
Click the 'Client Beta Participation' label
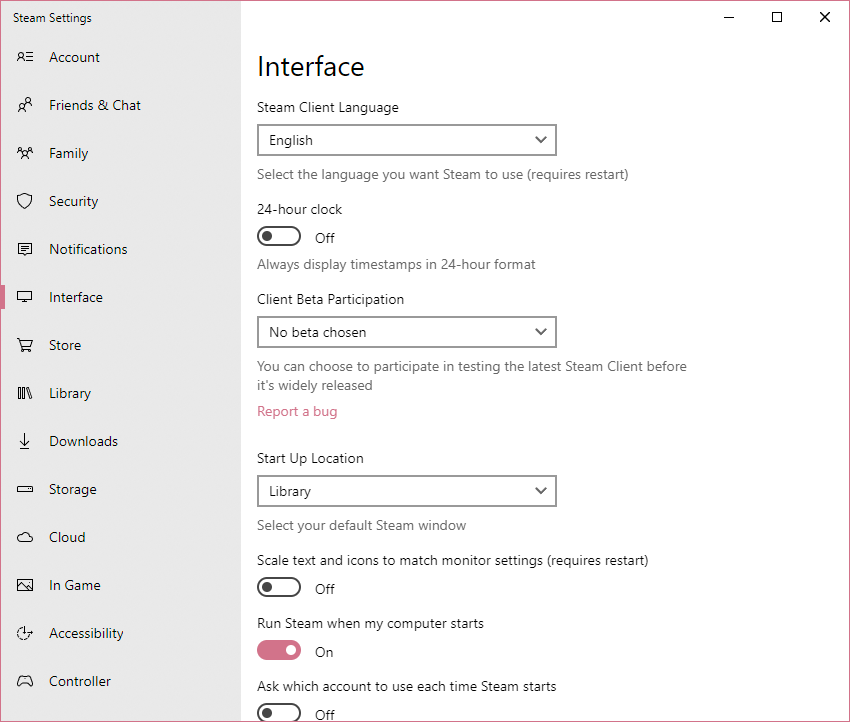tap(331, 299)
